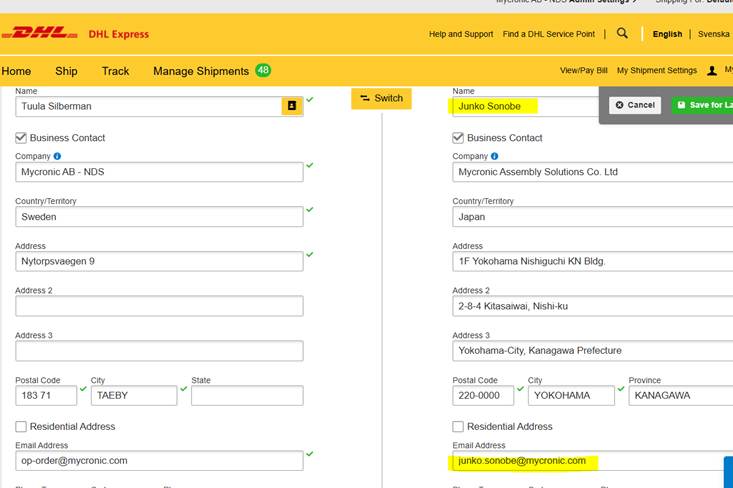This screenshot has width=733, height=488.
Task: Toggle sender Business Contact checkbox
Action: click(21, 137)
